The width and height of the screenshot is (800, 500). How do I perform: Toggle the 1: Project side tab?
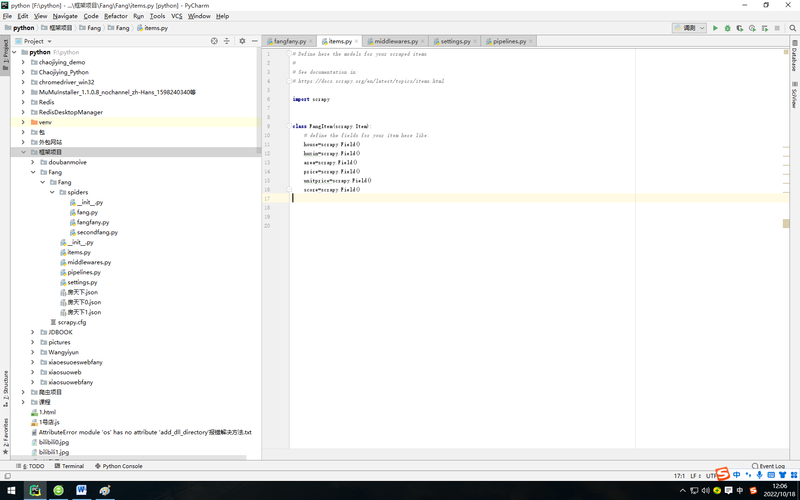(5, 55)
